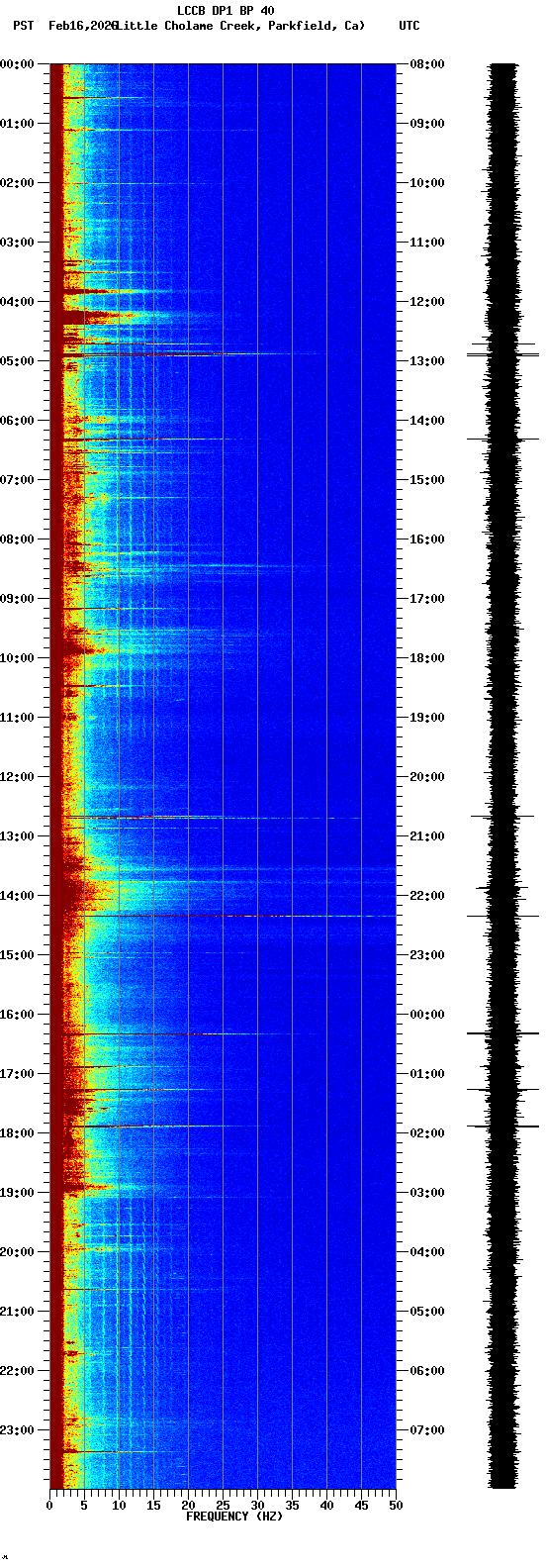Click the PST axis label "19:00"

17,1193
